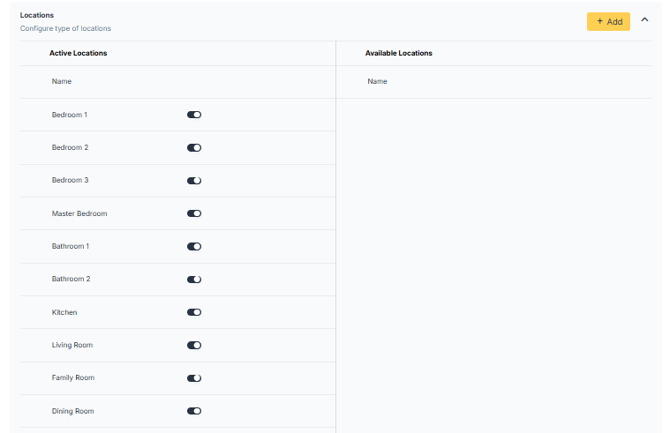670x433 pixels.
Task: Select the Active Locations heading
Action: pos(78,52)
